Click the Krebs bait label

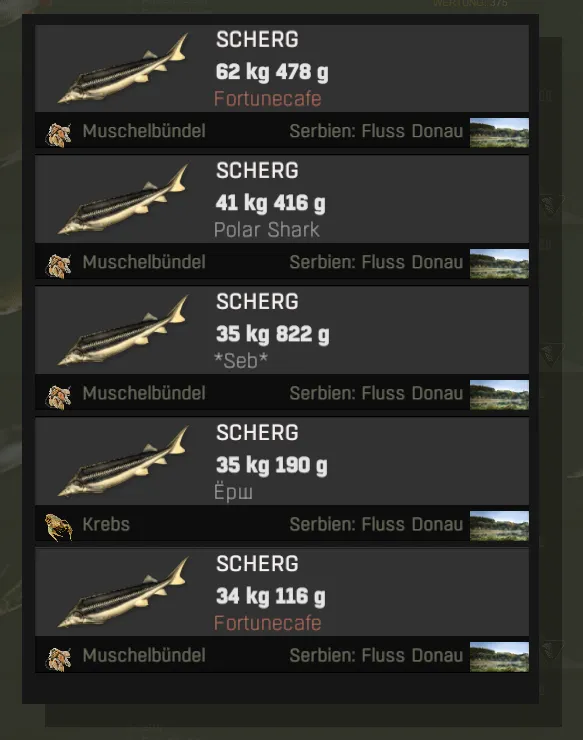(106, 524)
